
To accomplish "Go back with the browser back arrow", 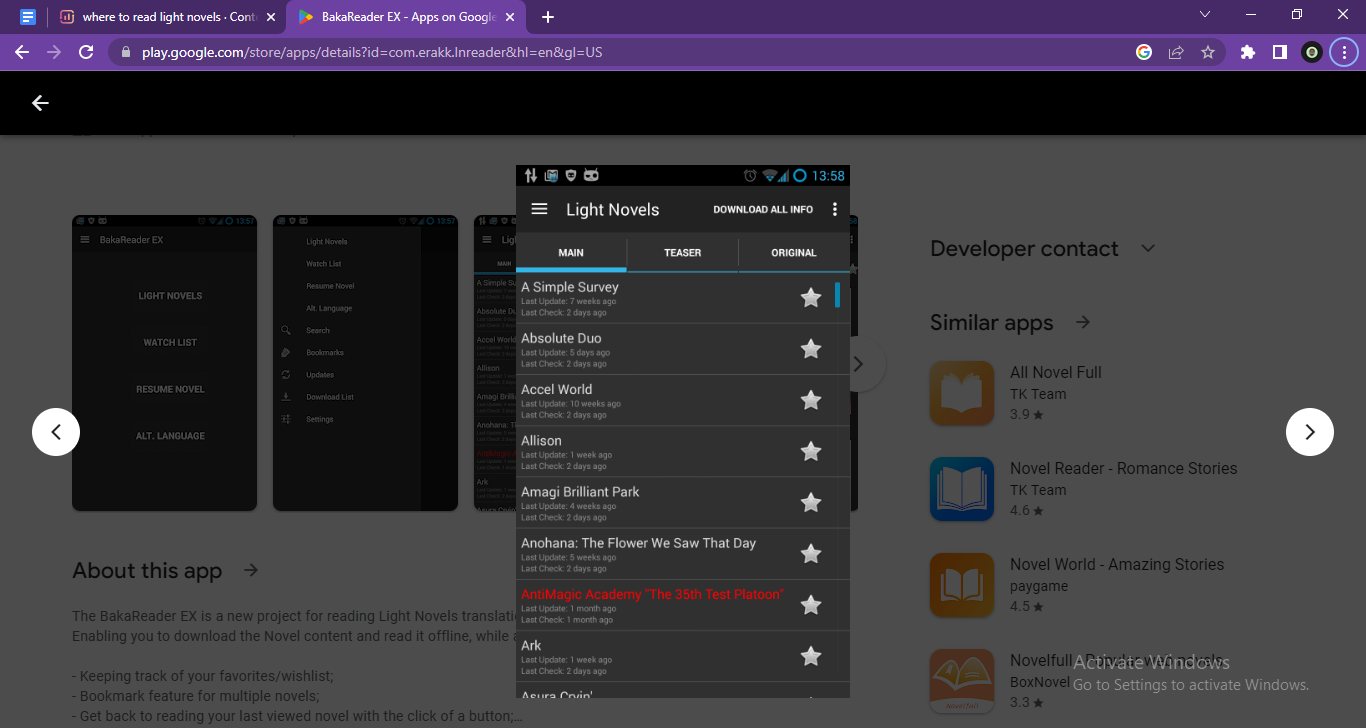I will coord(22,52).
